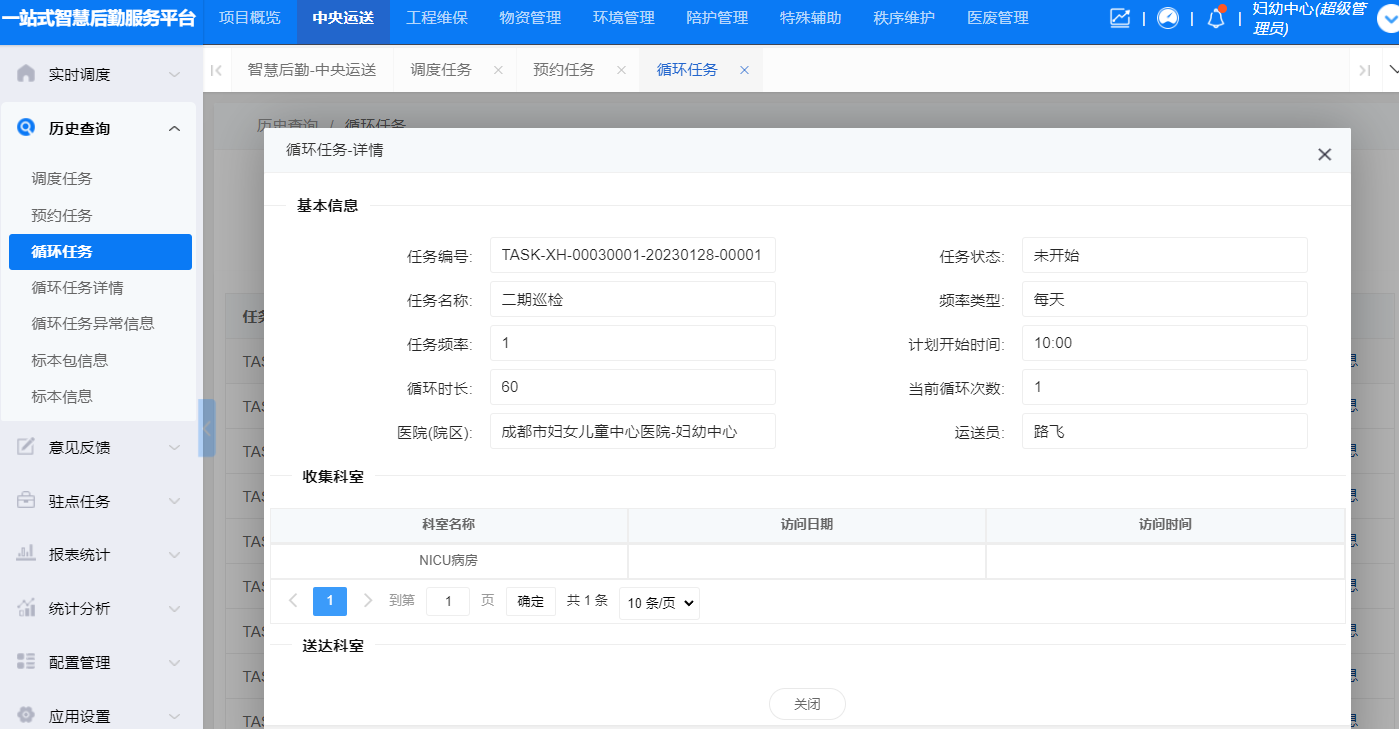This screenshot has height=729, width=1399.
Task: Select 循环任务 in the sidebar
Action: [x=100, y=252]
